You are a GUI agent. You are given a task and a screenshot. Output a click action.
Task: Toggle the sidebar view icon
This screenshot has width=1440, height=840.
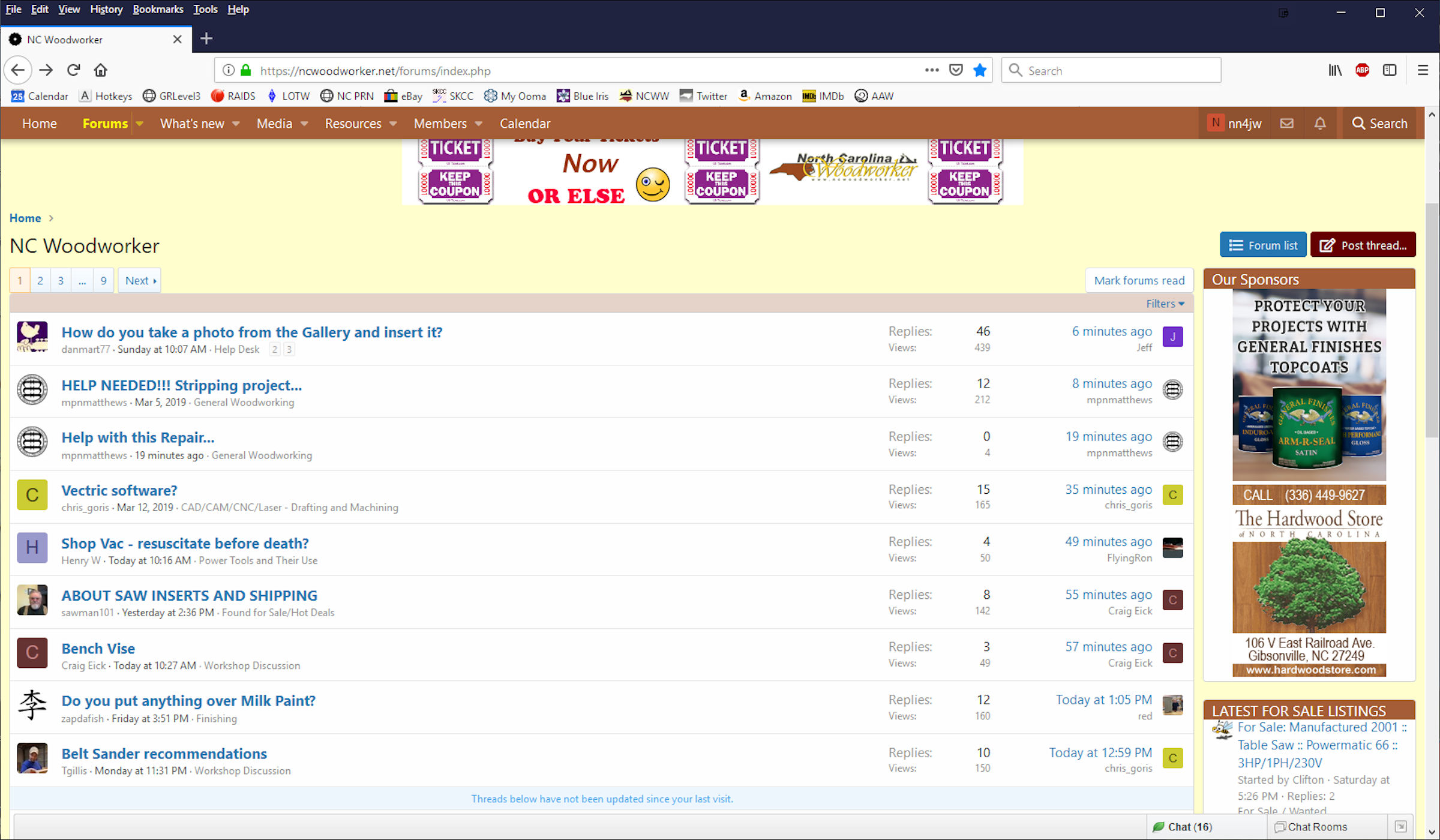click(1390, 70)
